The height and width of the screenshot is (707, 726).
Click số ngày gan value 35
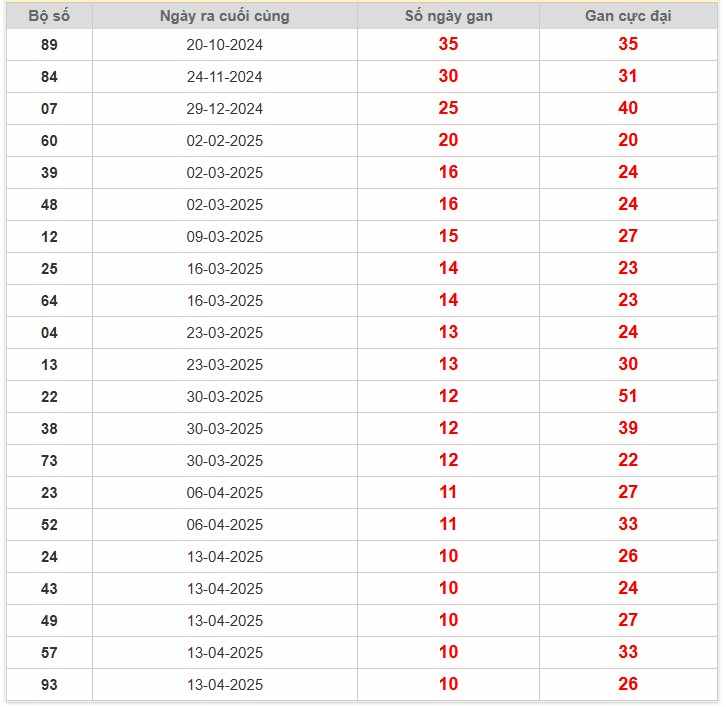click(448, 44)
